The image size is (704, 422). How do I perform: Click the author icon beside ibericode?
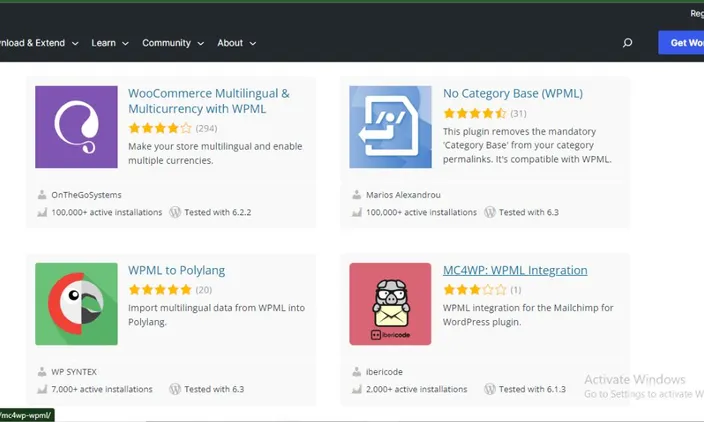point(356,372)
